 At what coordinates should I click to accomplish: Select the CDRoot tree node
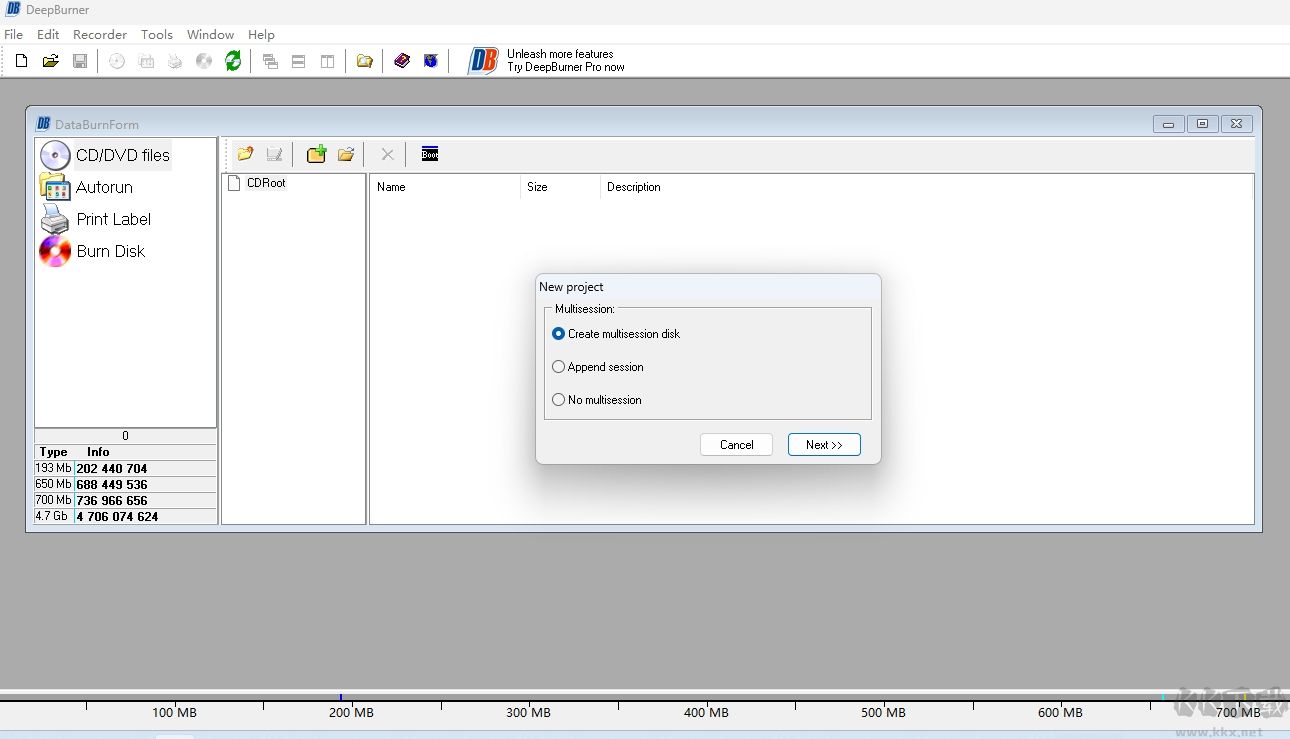(266, 183)
